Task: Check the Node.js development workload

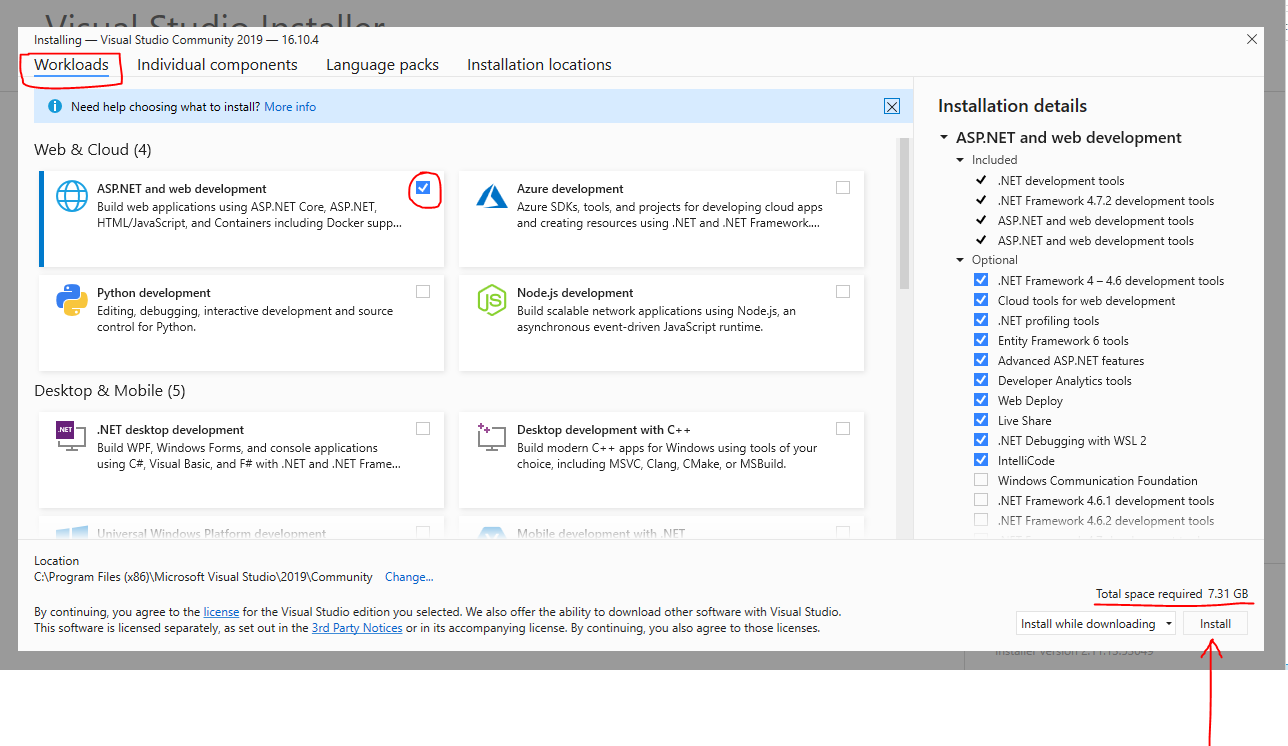Action: point(843,291)
